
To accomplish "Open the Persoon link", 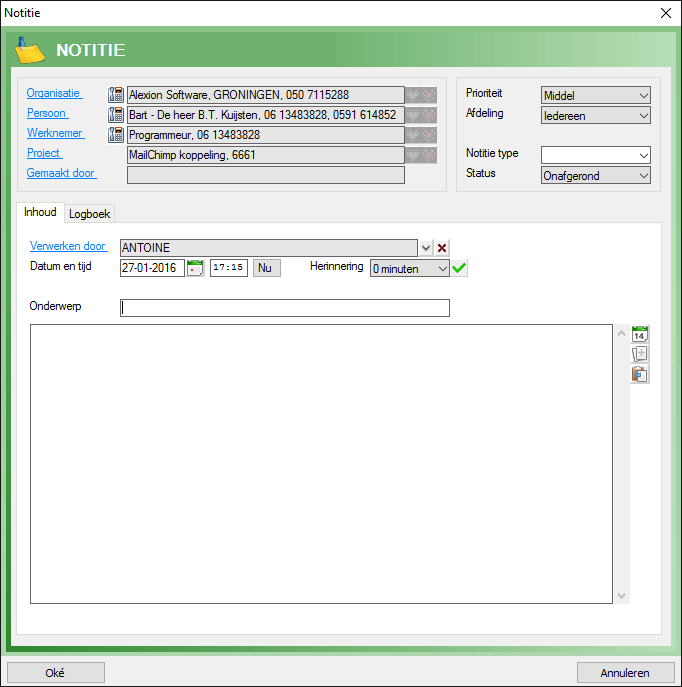I will [x=46, y=113].
